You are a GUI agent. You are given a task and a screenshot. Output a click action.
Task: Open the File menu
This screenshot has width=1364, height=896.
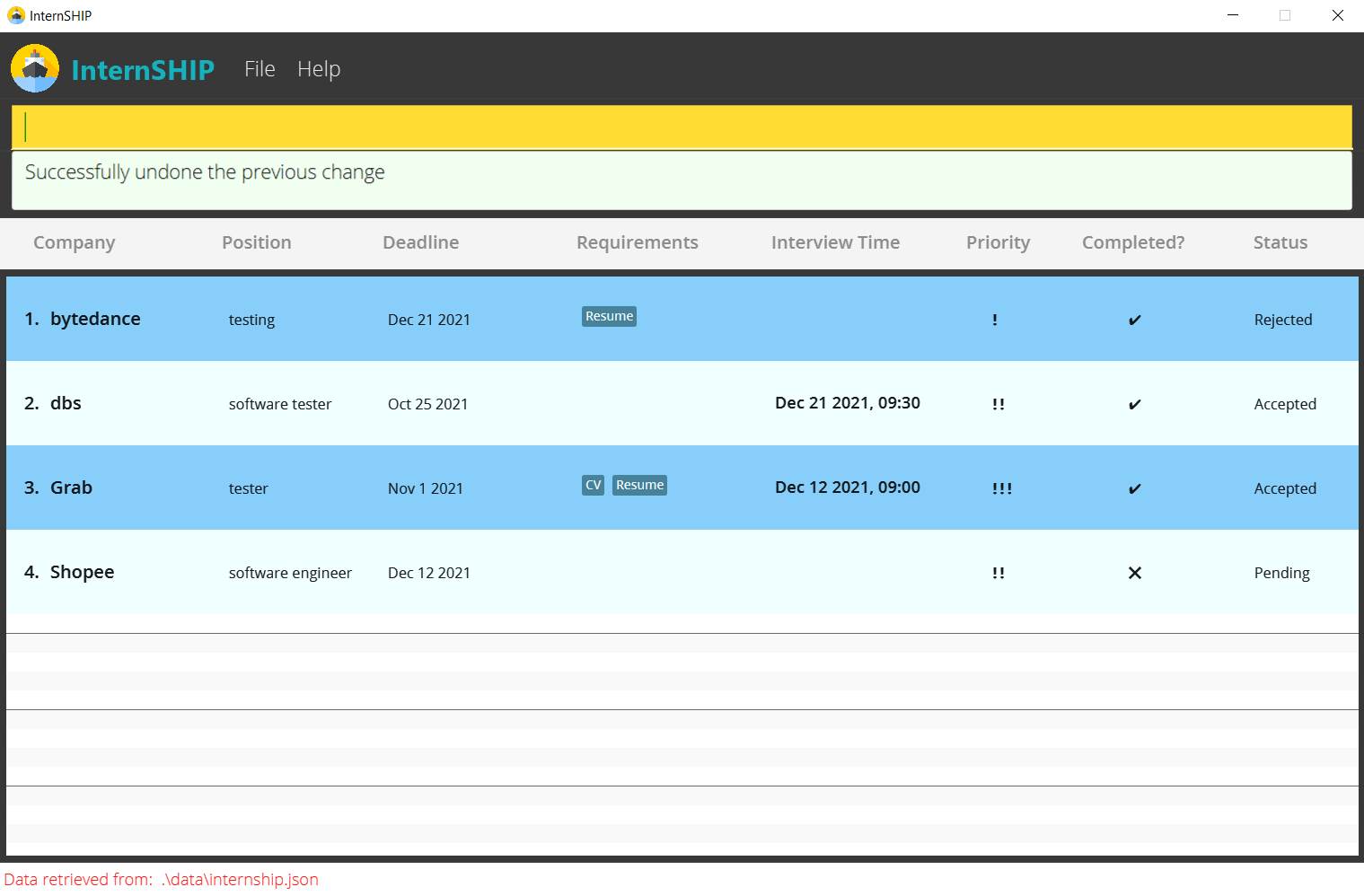click(x=260, y=69)
